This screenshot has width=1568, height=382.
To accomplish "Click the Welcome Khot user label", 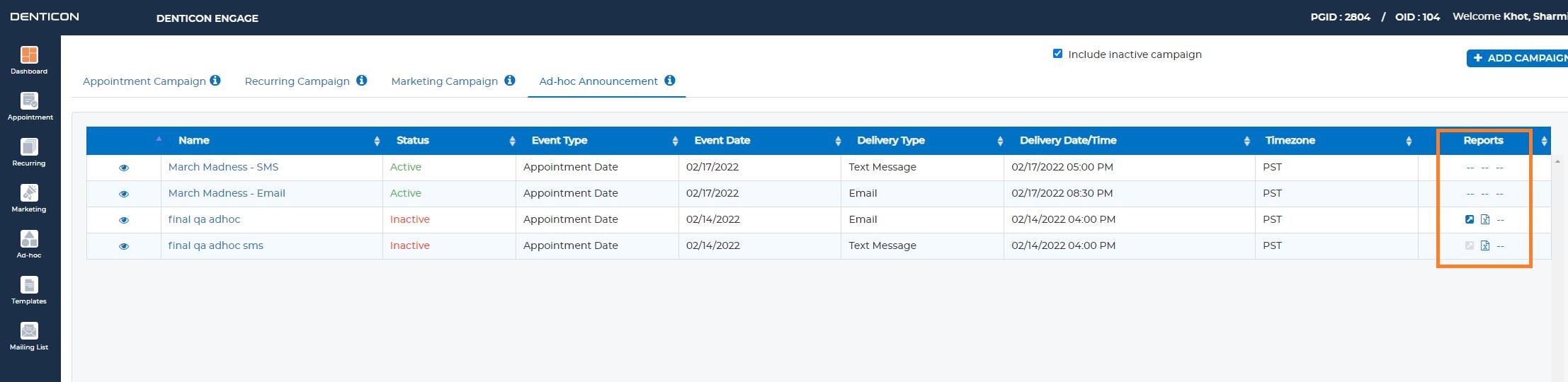I will coord(1510,16).
